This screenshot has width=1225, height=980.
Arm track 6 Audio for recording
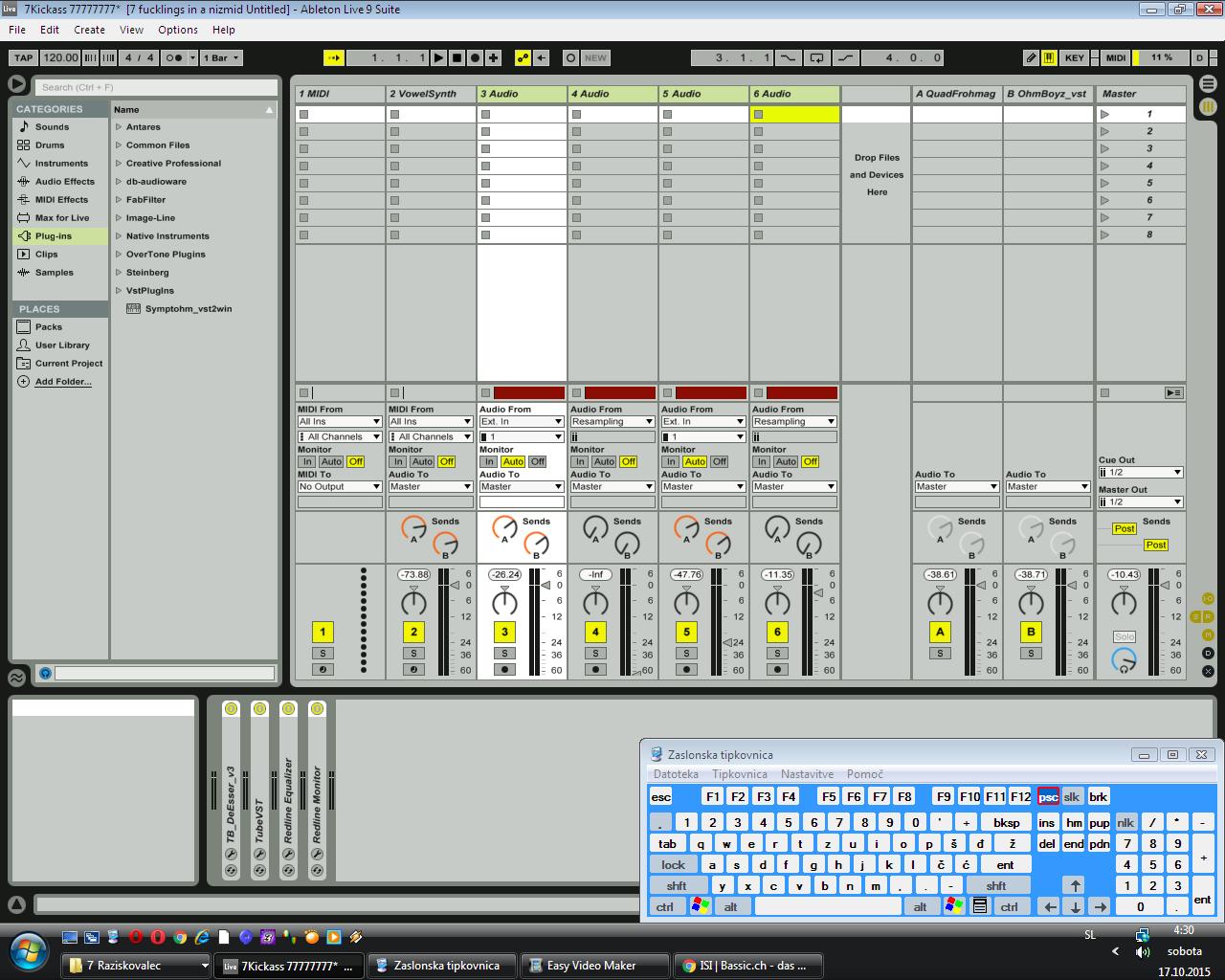pos(777,669)
